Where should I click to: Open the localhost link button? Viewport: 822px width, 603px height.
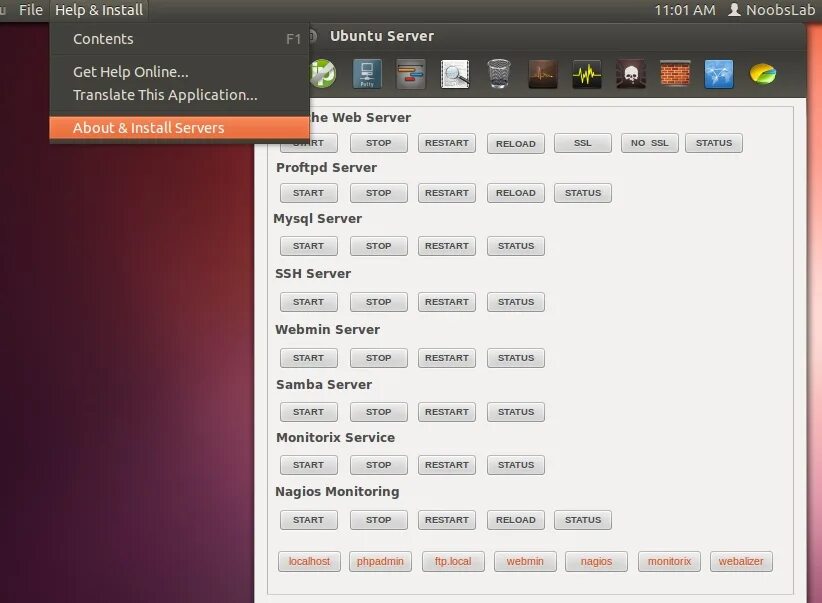pos(309,562)
